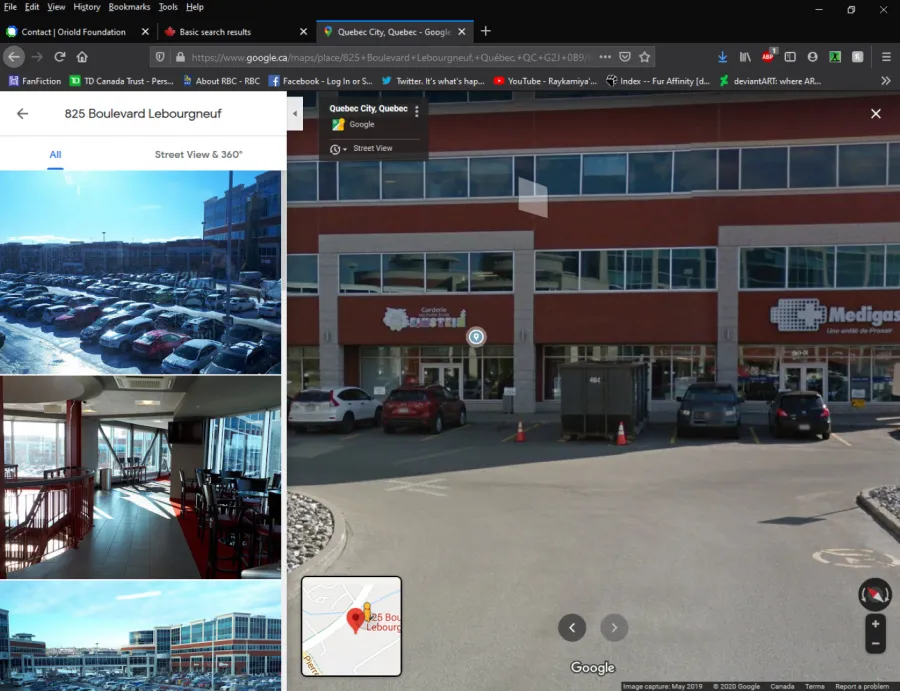Click the green extension icon in toolbar
This screenshot has width=900, height=691.
[835, 57]
